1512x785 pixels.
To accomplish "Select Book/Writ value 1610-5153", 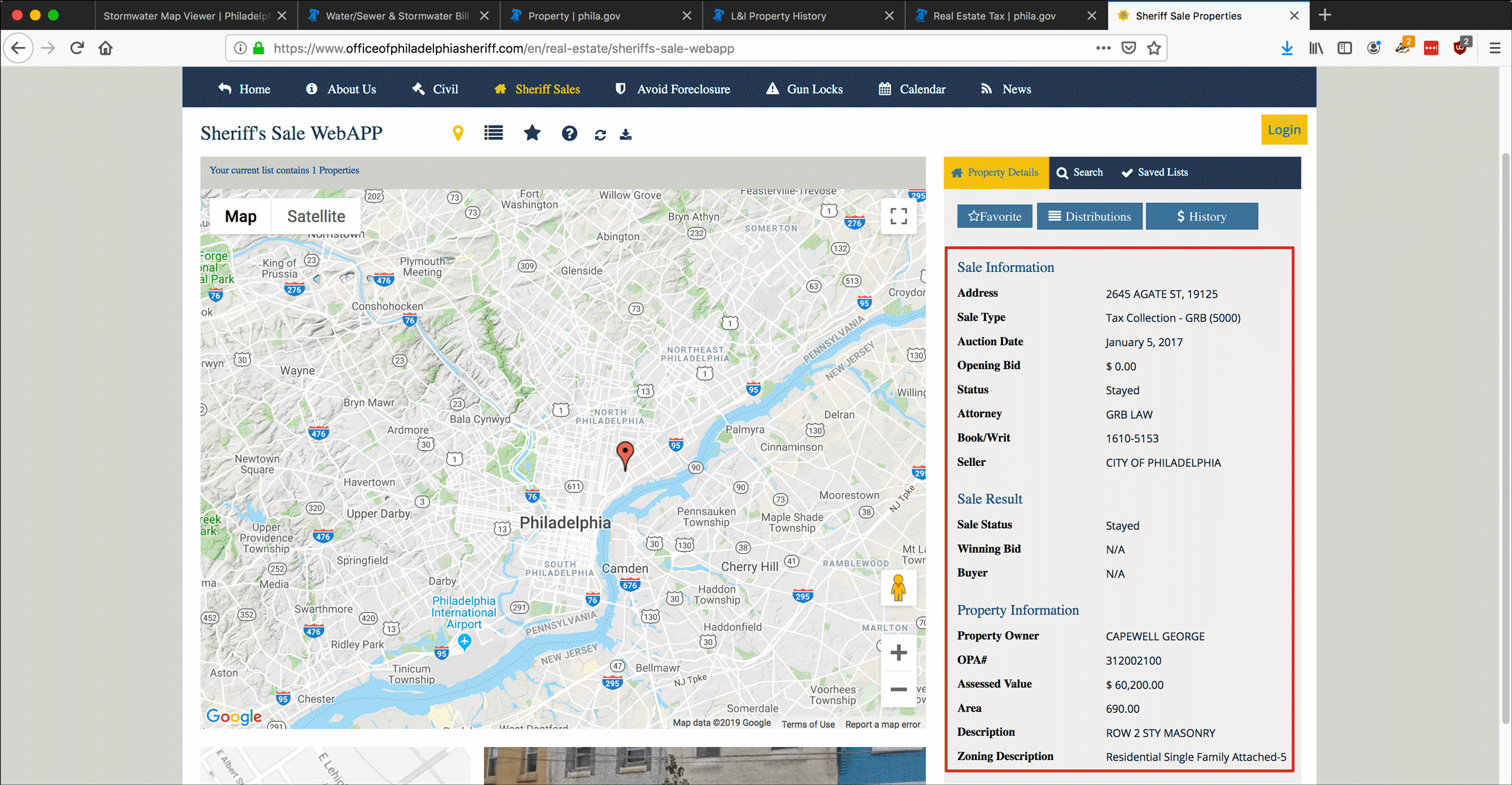I will [1132, 438].
